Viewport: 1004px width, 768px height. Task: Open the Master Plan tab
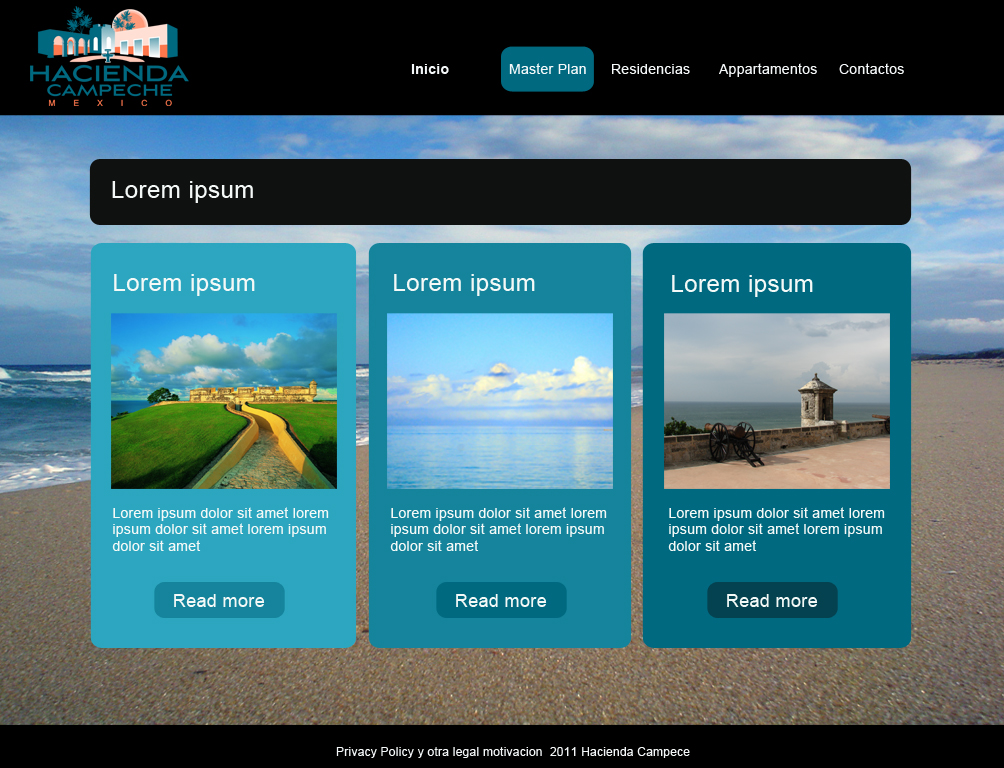pyautogui.click(x=547, y=69)
